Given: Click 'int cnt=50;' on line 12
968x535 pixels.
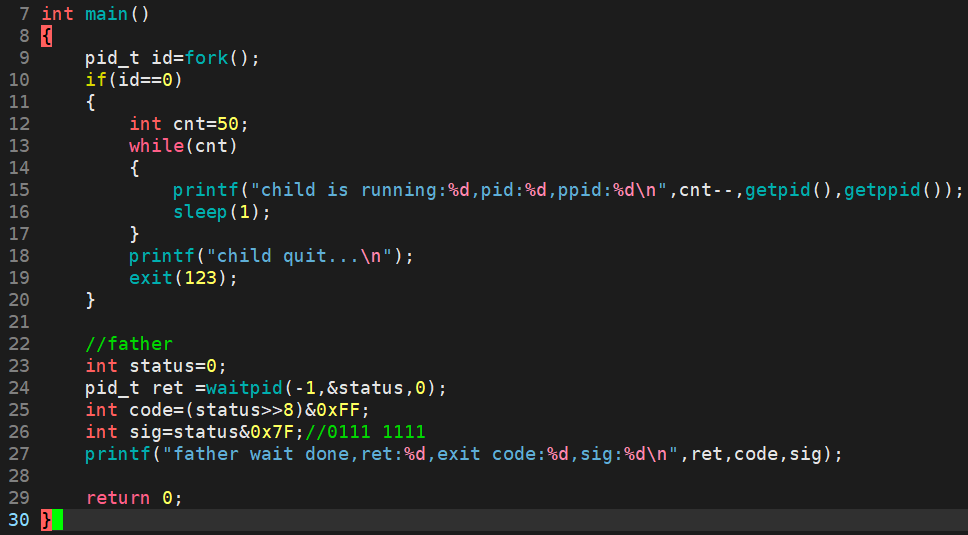Looking at the screenshot, I should click(x=189, y=124).
